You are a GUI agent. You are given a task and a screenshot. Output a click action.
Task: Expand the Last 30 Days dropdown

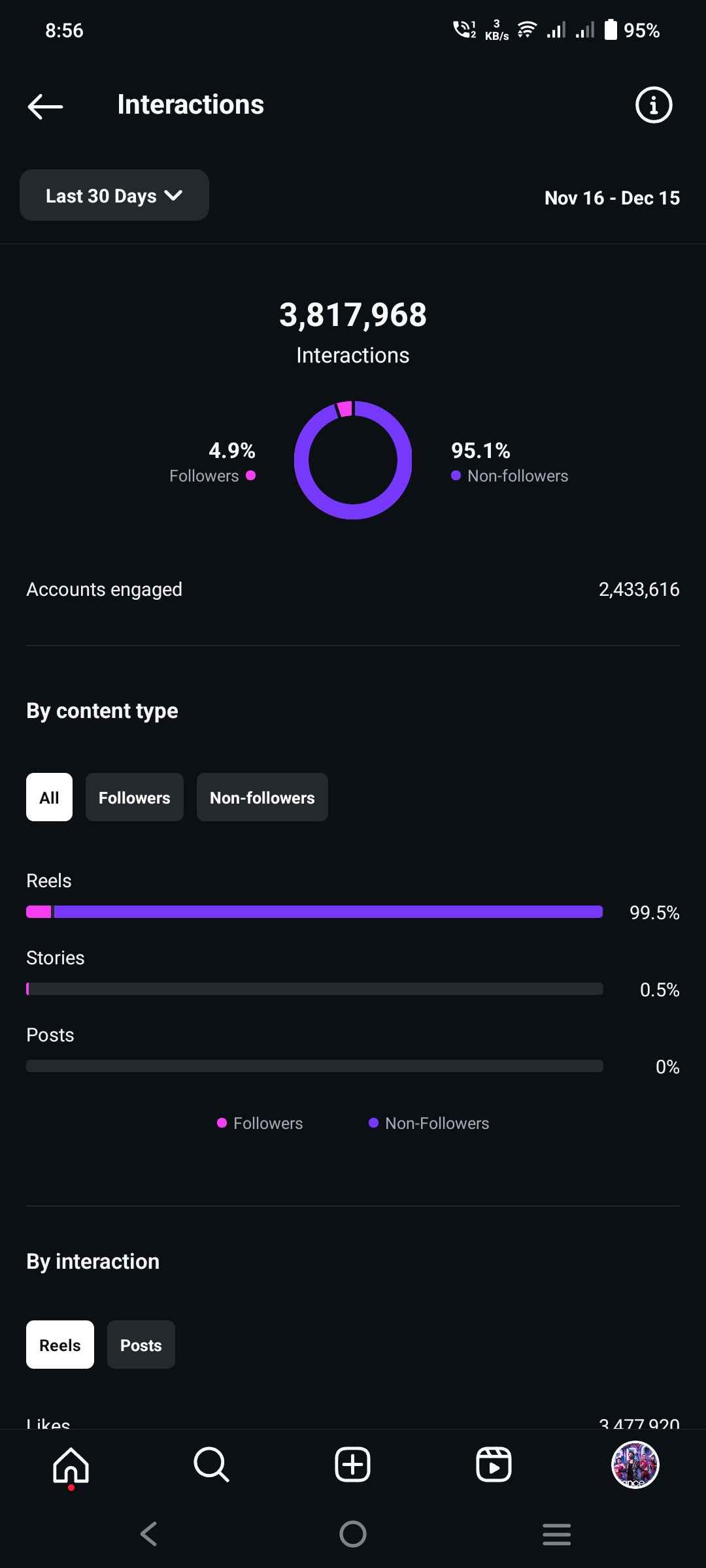[114, 195]
